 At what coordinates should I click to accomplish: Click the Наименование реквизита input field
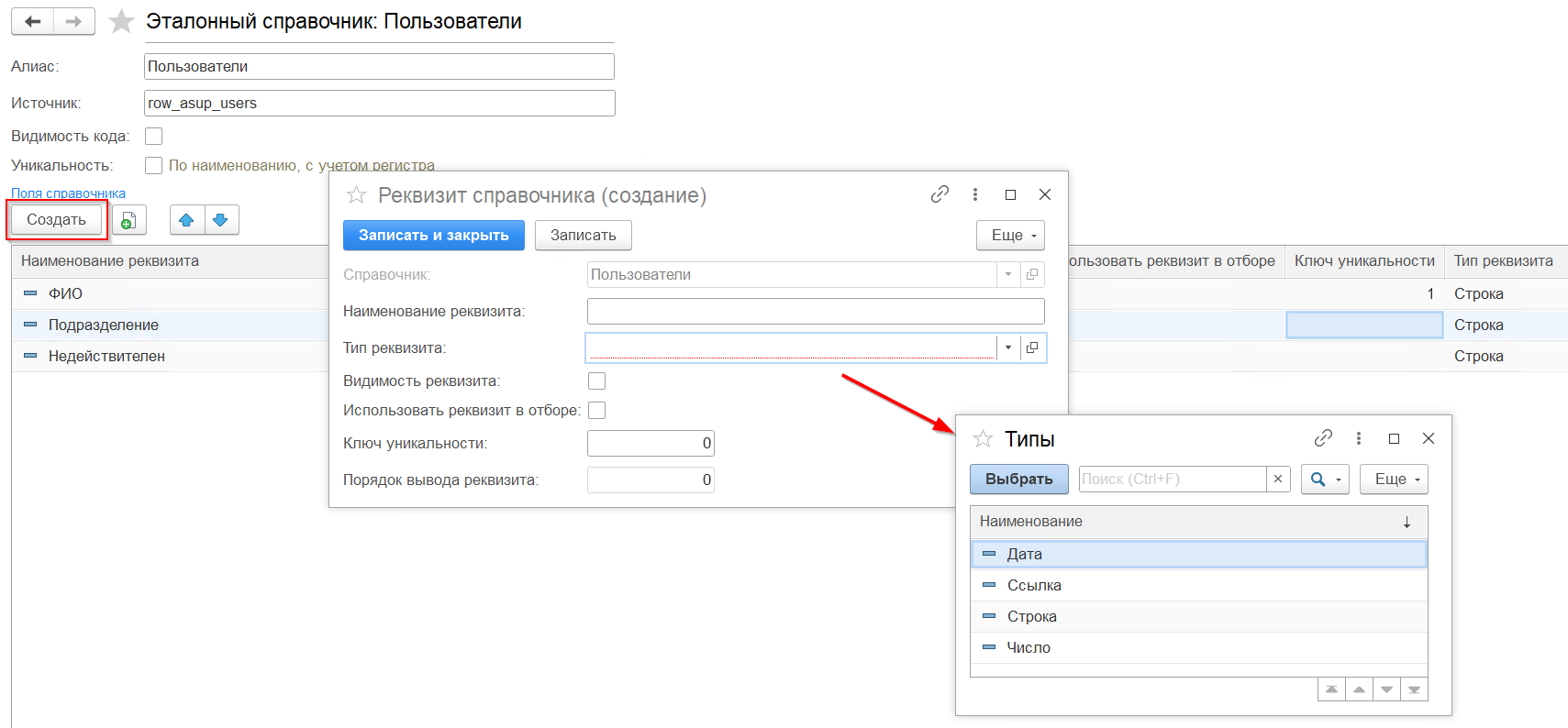click(x=815, y=312)
